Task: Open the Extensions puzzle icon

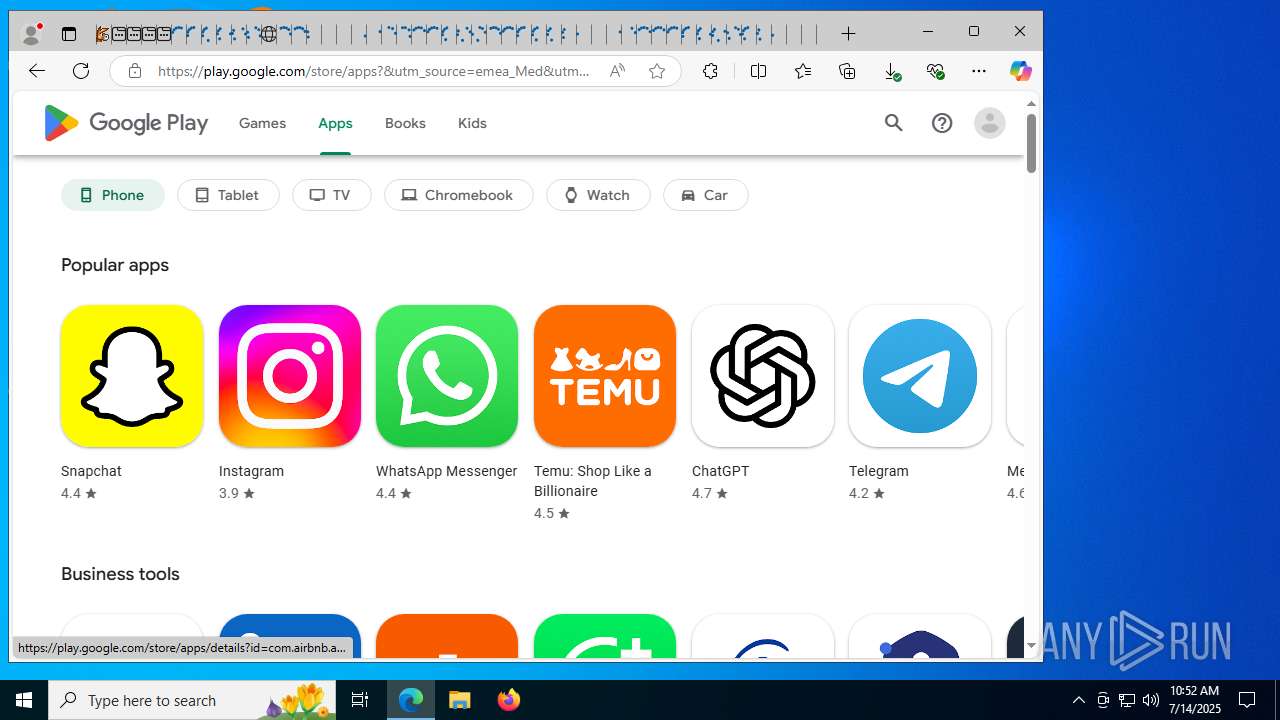Action: pyautogui.click(x=710, y=71)
